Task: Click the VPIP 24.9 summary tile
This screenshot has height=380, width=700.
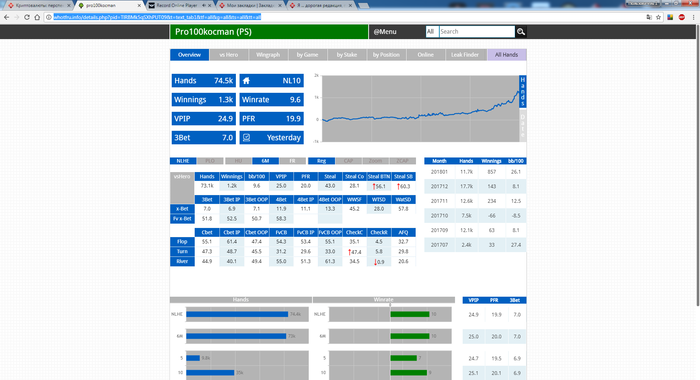Action: (x=204, y=119)
